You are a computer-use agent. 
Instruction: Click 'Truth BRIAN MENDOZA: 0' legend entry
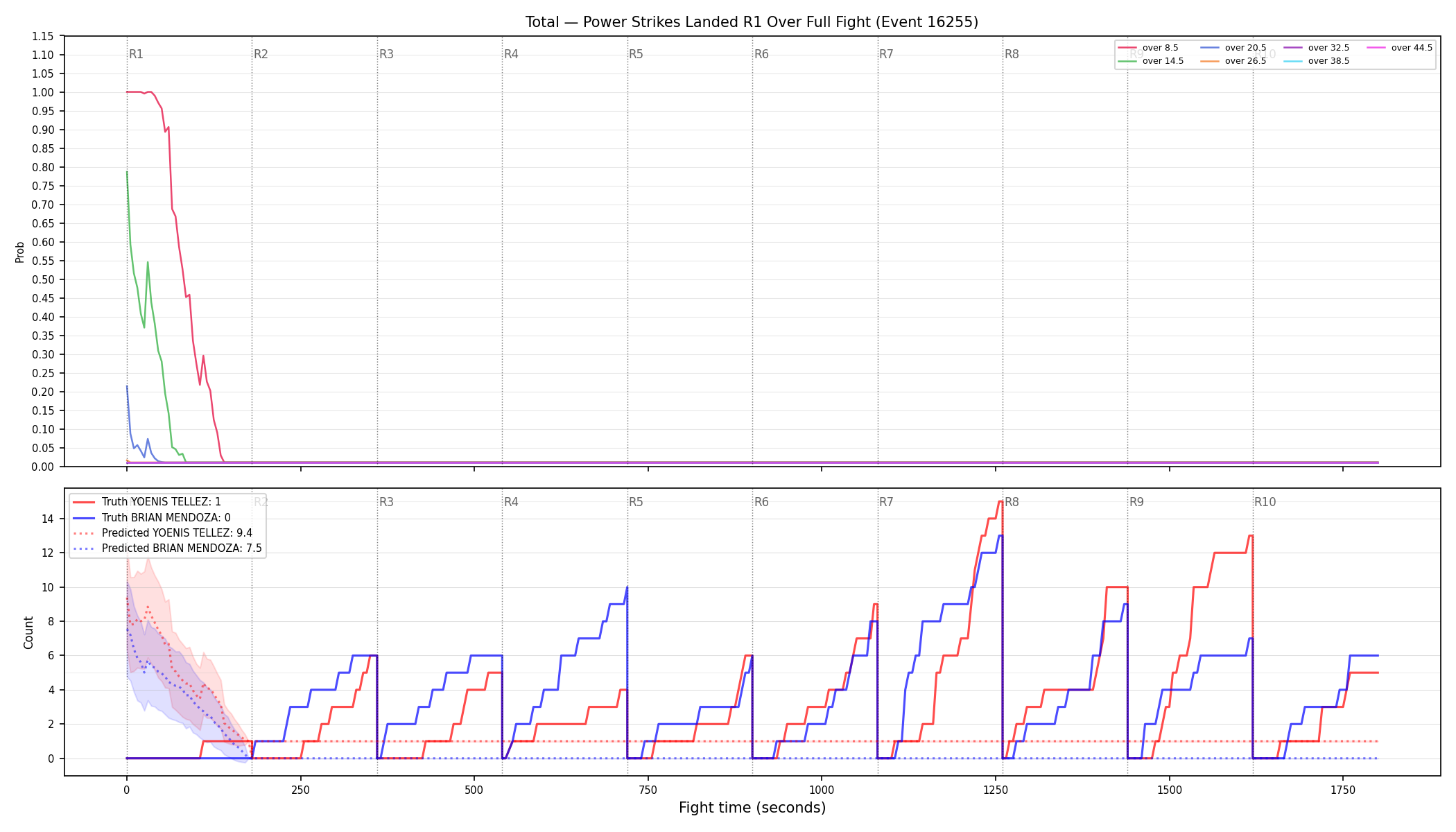166,518
